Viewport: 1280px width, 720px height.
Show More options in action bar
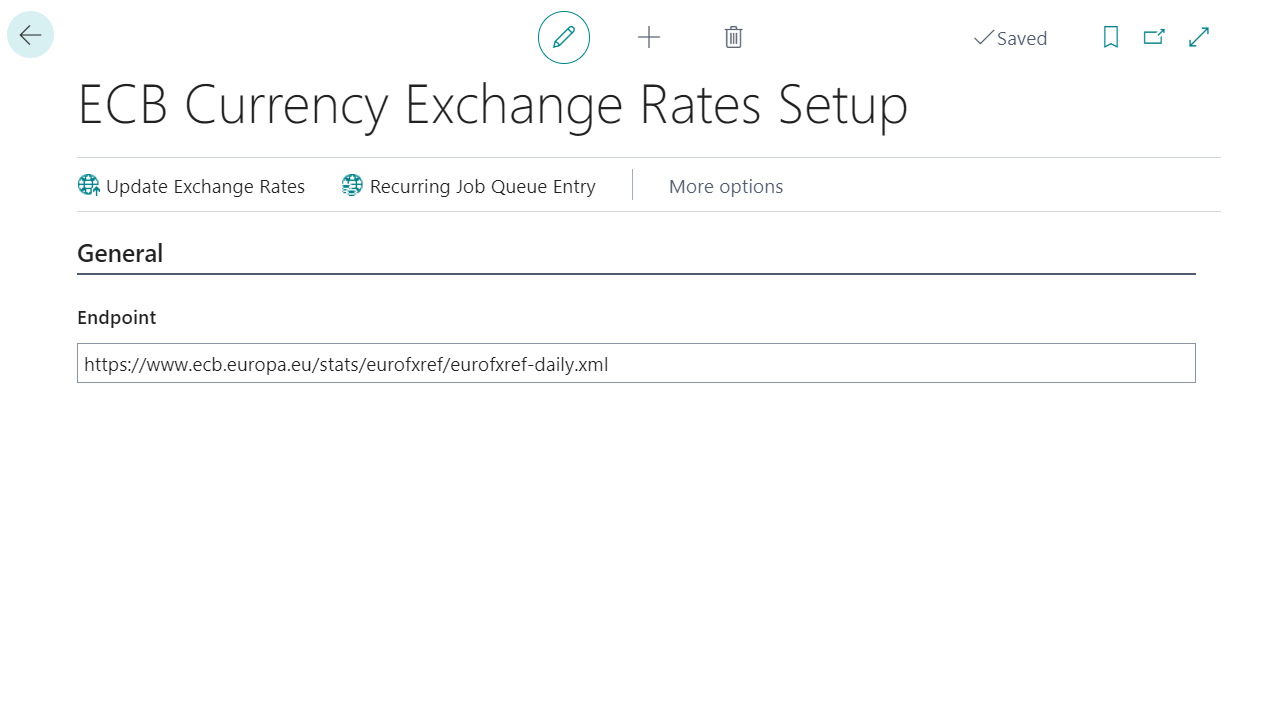coord(726,187)
